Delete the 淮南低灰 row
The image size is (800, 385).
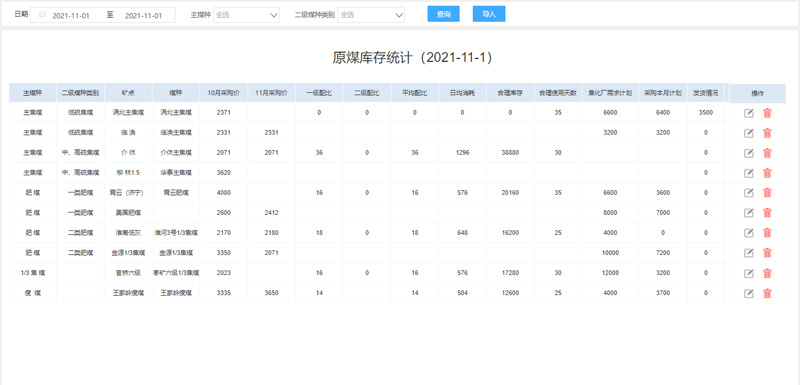pyautogui.click(x=767, y=233)
